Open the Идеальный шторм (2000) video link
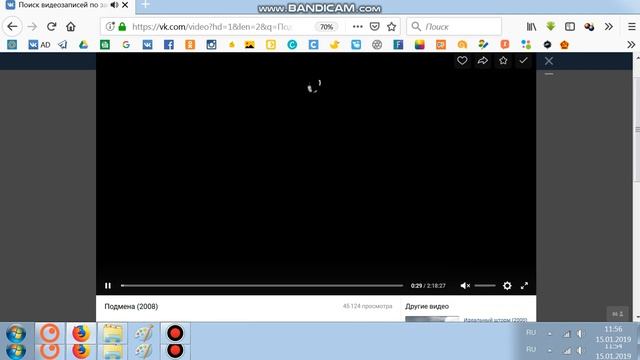 click(x=495, y=320)
